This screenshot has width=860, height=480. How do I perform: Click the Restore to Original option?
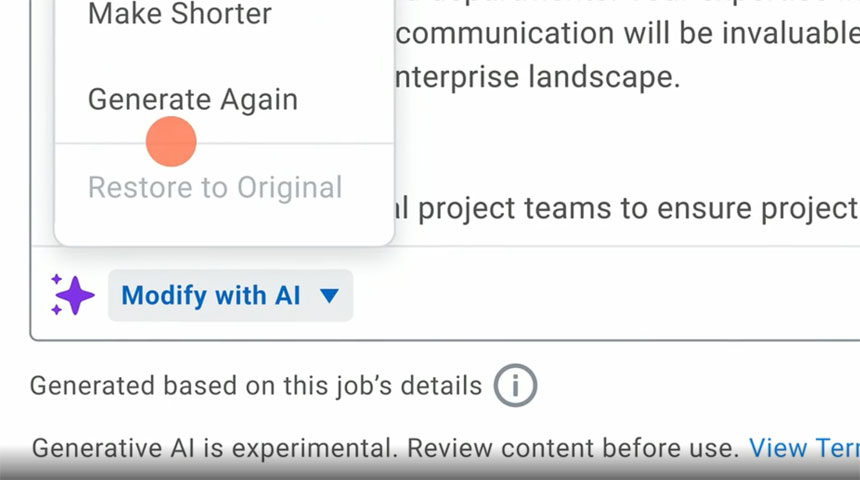pos(215,187)
